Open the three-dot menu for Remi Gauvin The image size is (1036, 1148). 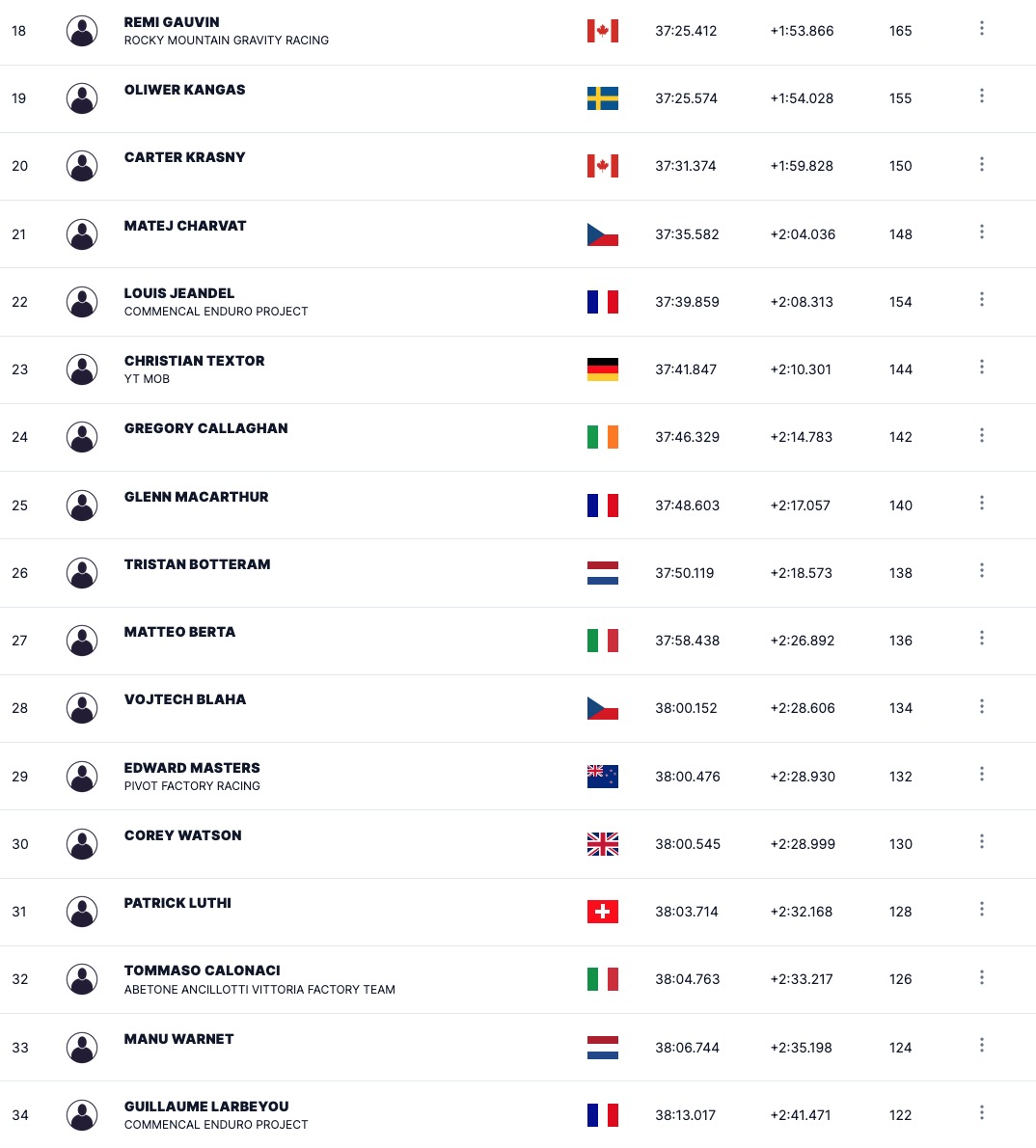[982, 29]
